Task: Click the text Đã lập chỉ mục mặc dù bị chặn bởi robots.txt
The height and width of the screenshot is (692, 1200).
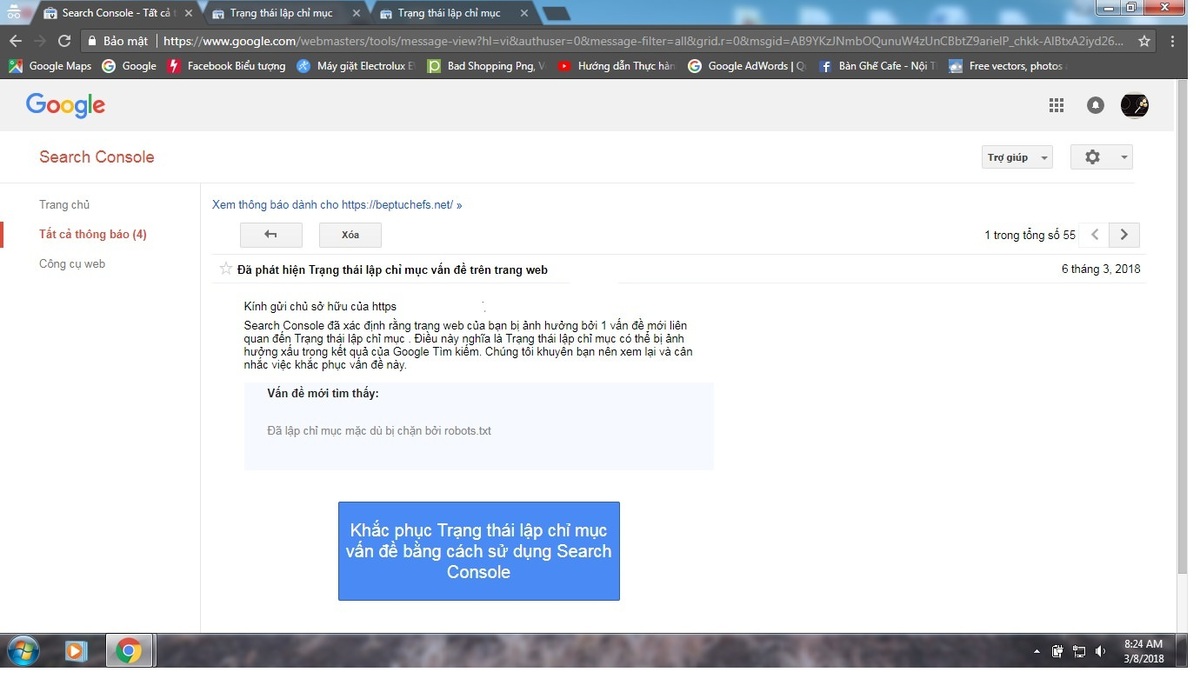Action: 379,431
